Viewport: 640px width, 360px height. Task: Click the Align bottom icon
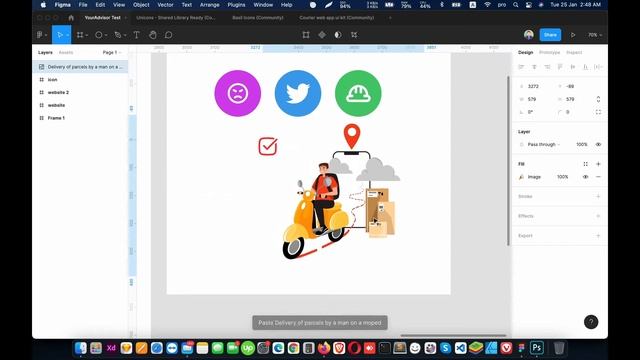point(586,67)
